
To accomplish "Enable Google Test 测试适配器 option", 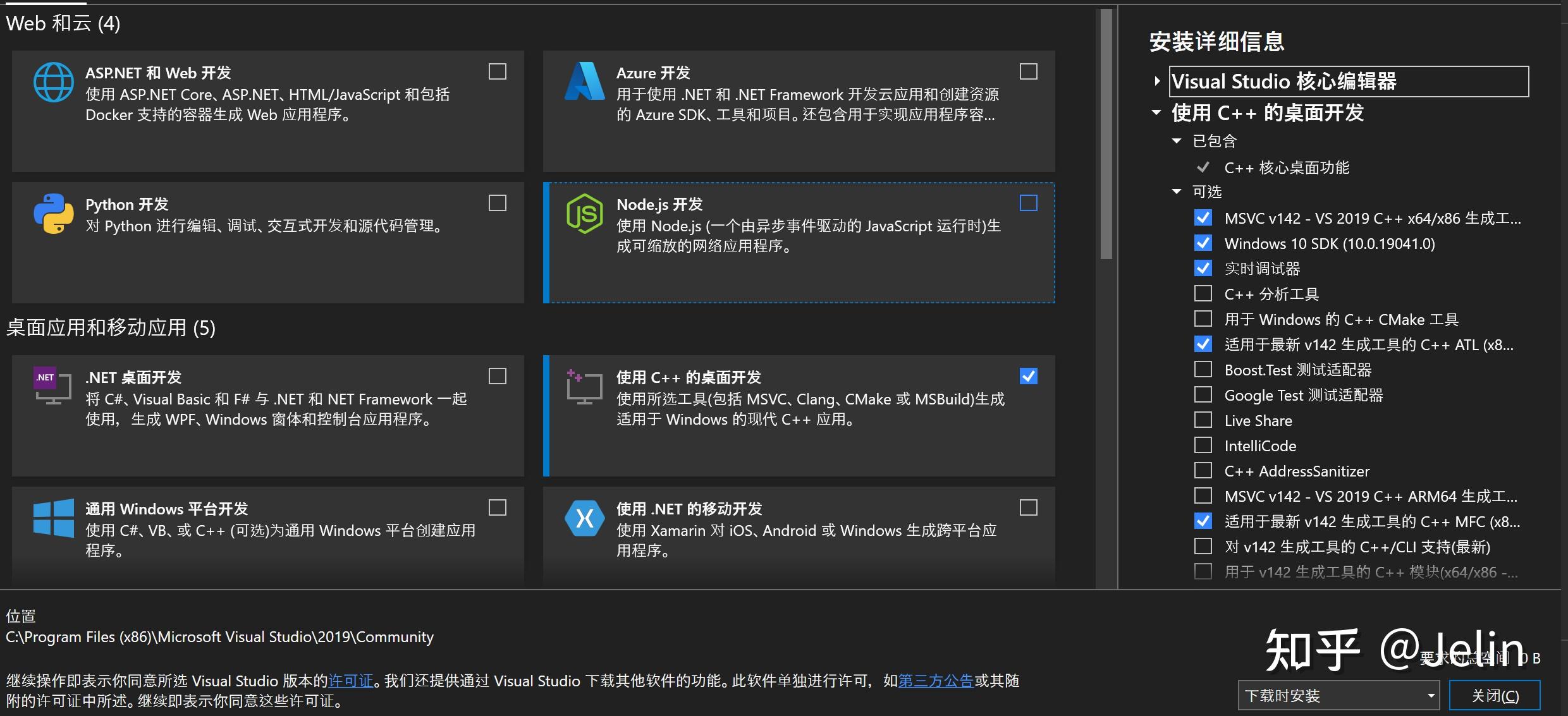I will 1203,395.
